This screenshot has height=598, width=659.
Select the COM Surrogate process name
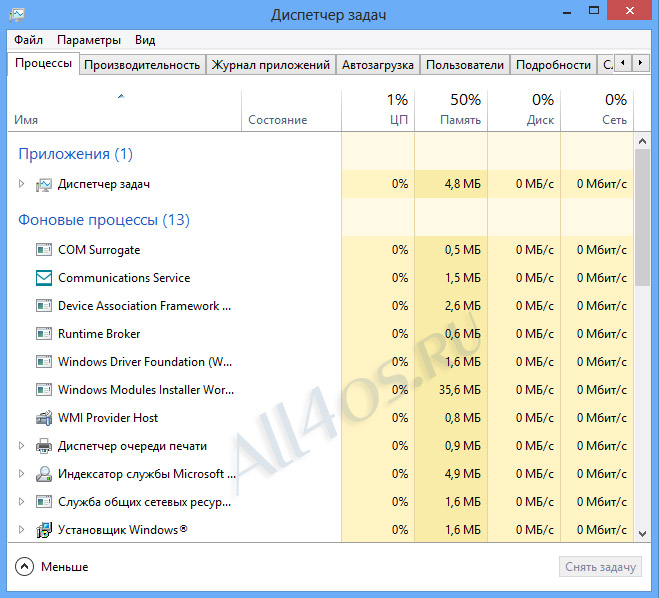point(99,250)
